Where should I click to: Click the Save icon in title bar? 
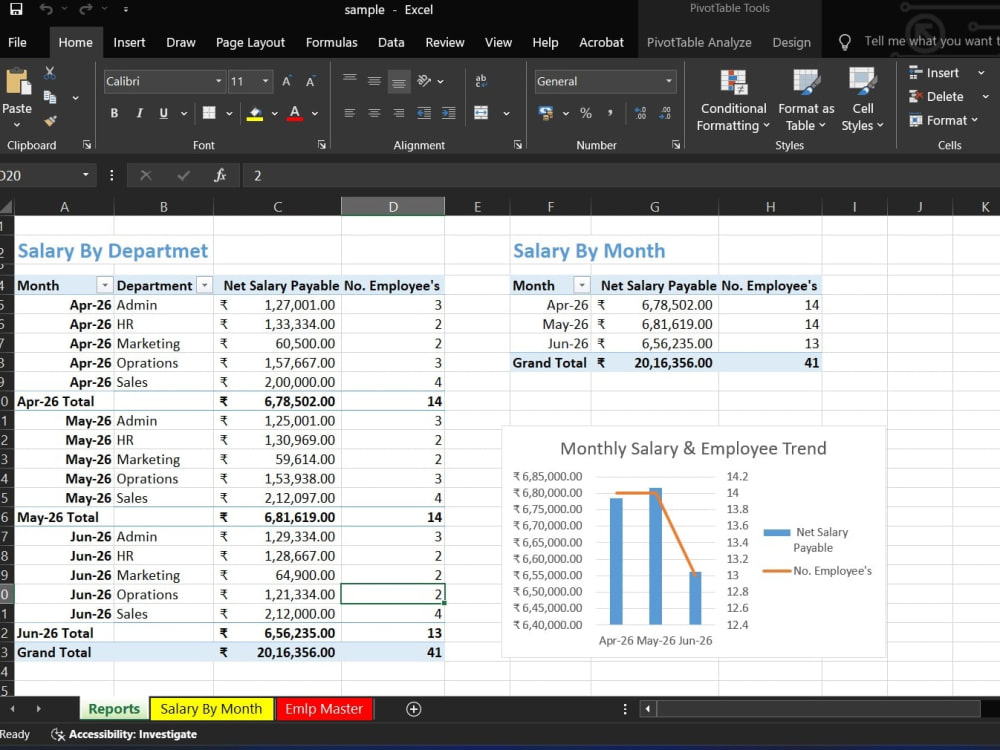pos(16,9)
